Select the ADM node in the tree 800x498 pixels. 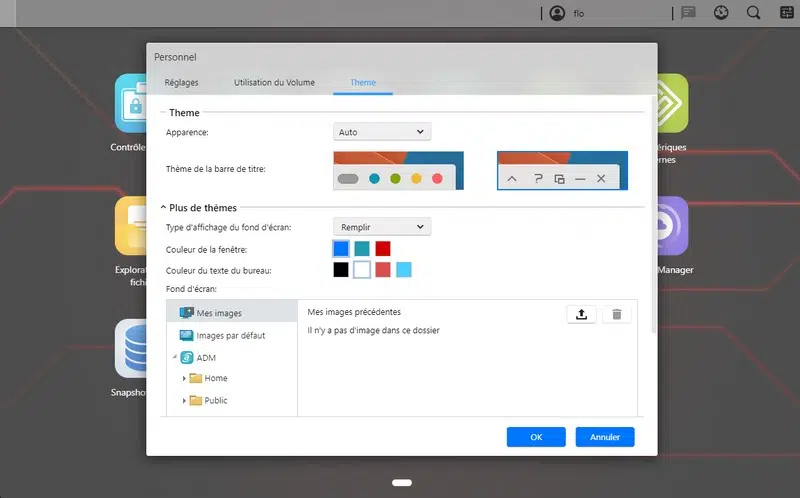point(206,358)
